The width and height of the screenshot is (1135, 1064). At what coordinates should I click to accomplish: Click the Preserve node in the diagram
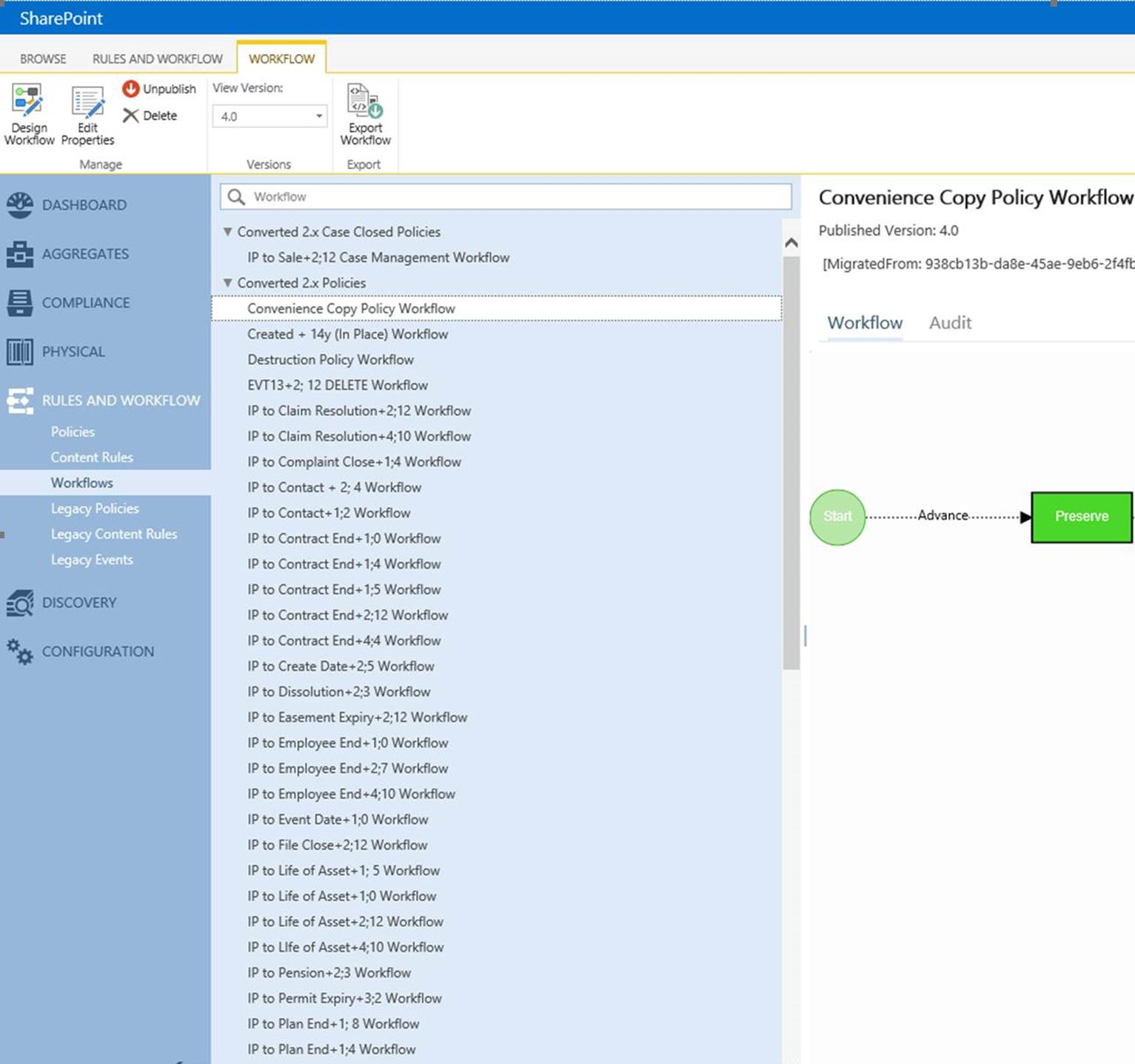1081,516
